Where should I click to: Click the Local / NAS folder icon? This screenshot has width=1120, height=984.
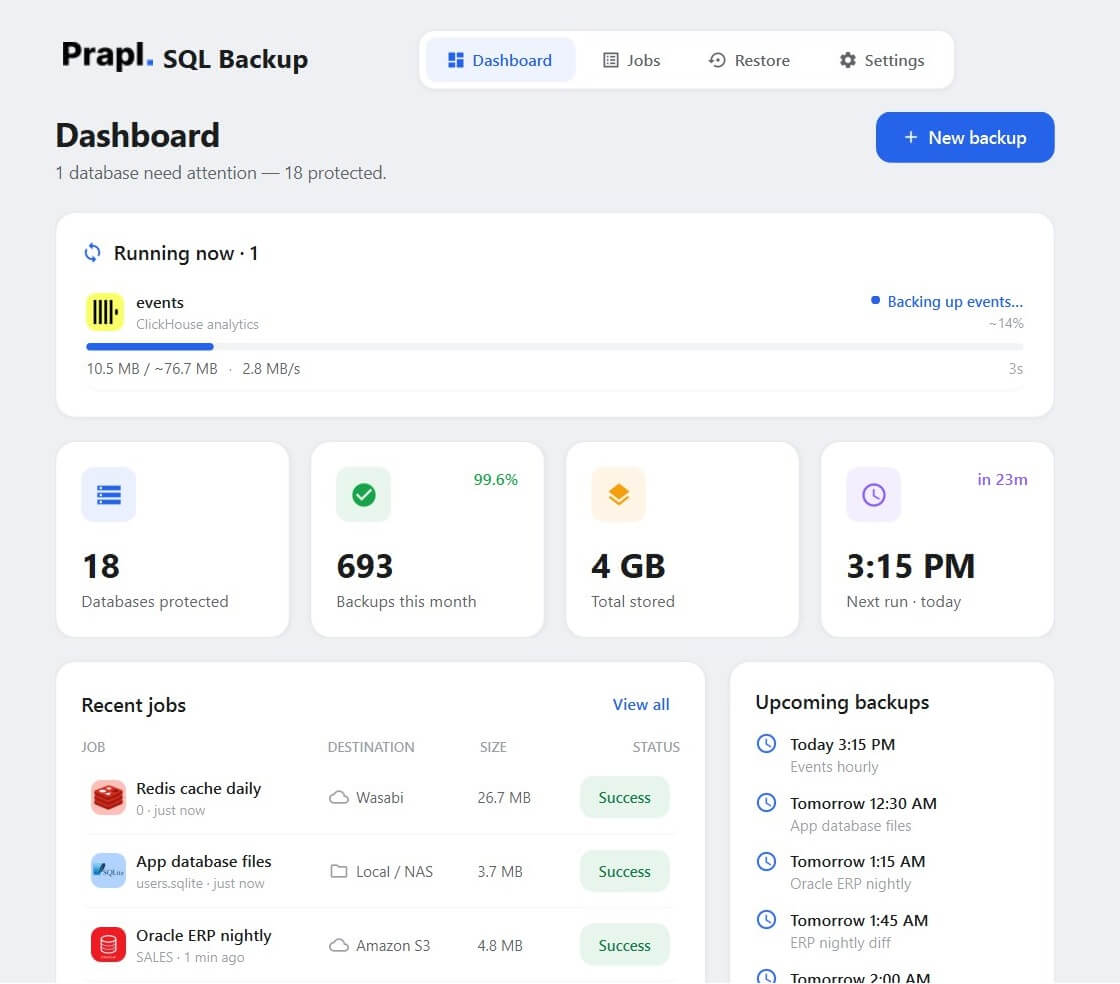click(339, 871)
